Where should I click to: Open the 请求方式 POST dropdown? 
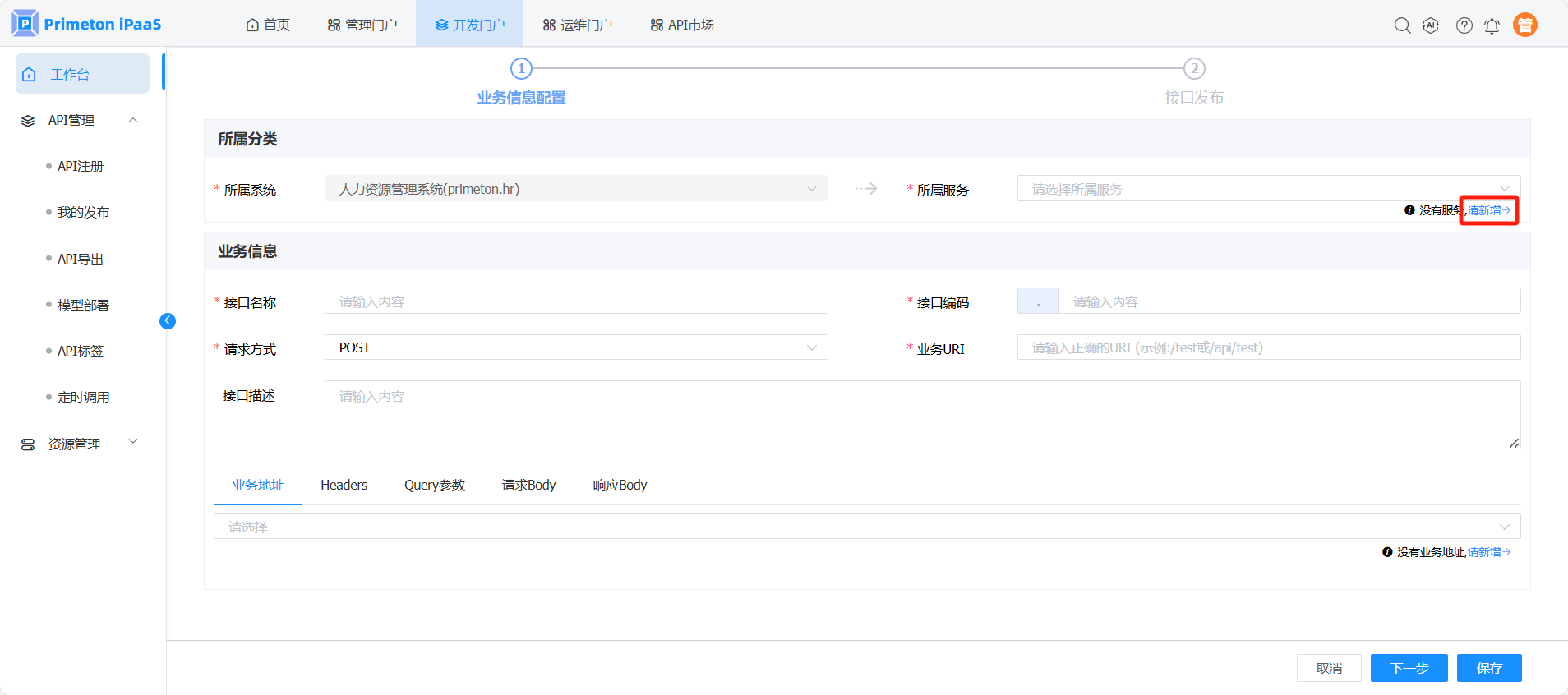click(575, 347)
